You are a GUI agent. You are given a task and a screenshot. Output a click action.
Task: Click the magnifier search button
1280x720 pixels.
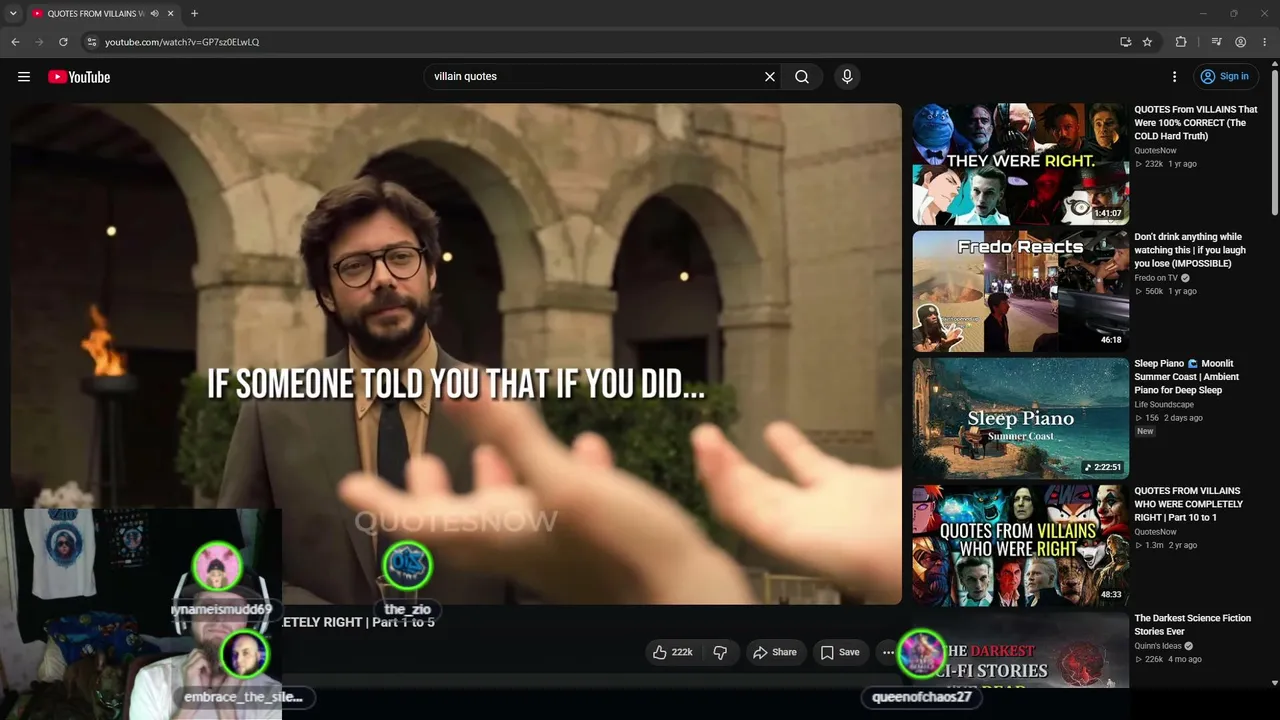click(802, 77)
